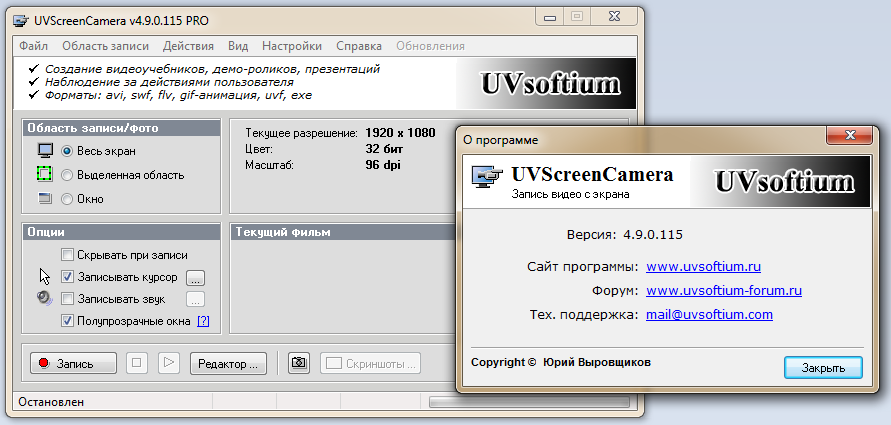Toggle the Записывать курсор checkbox

tap(67, 277)
